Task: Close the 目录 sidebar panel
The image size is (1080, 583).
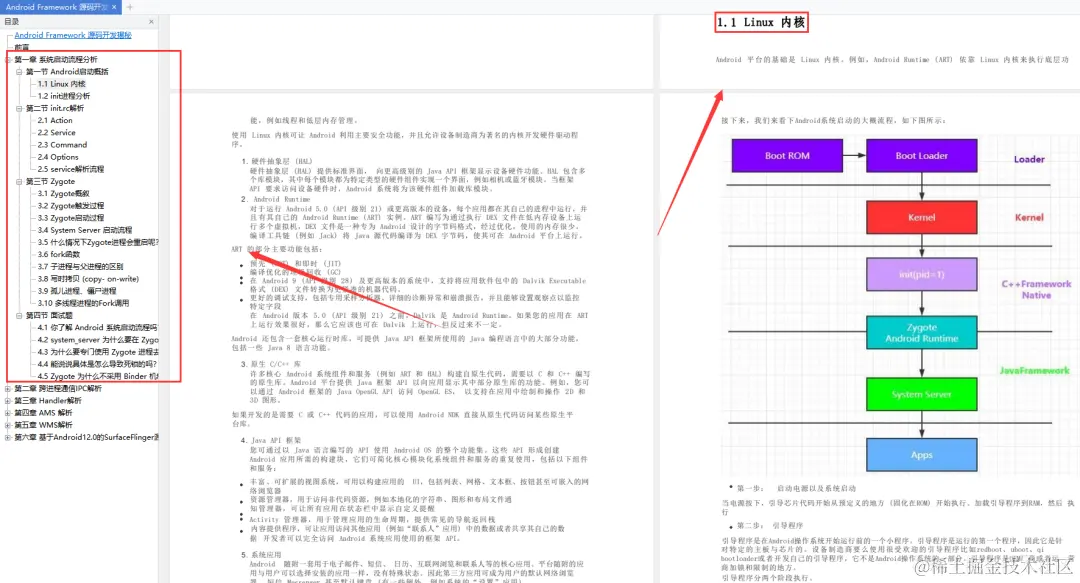Action: click(151, 21)
